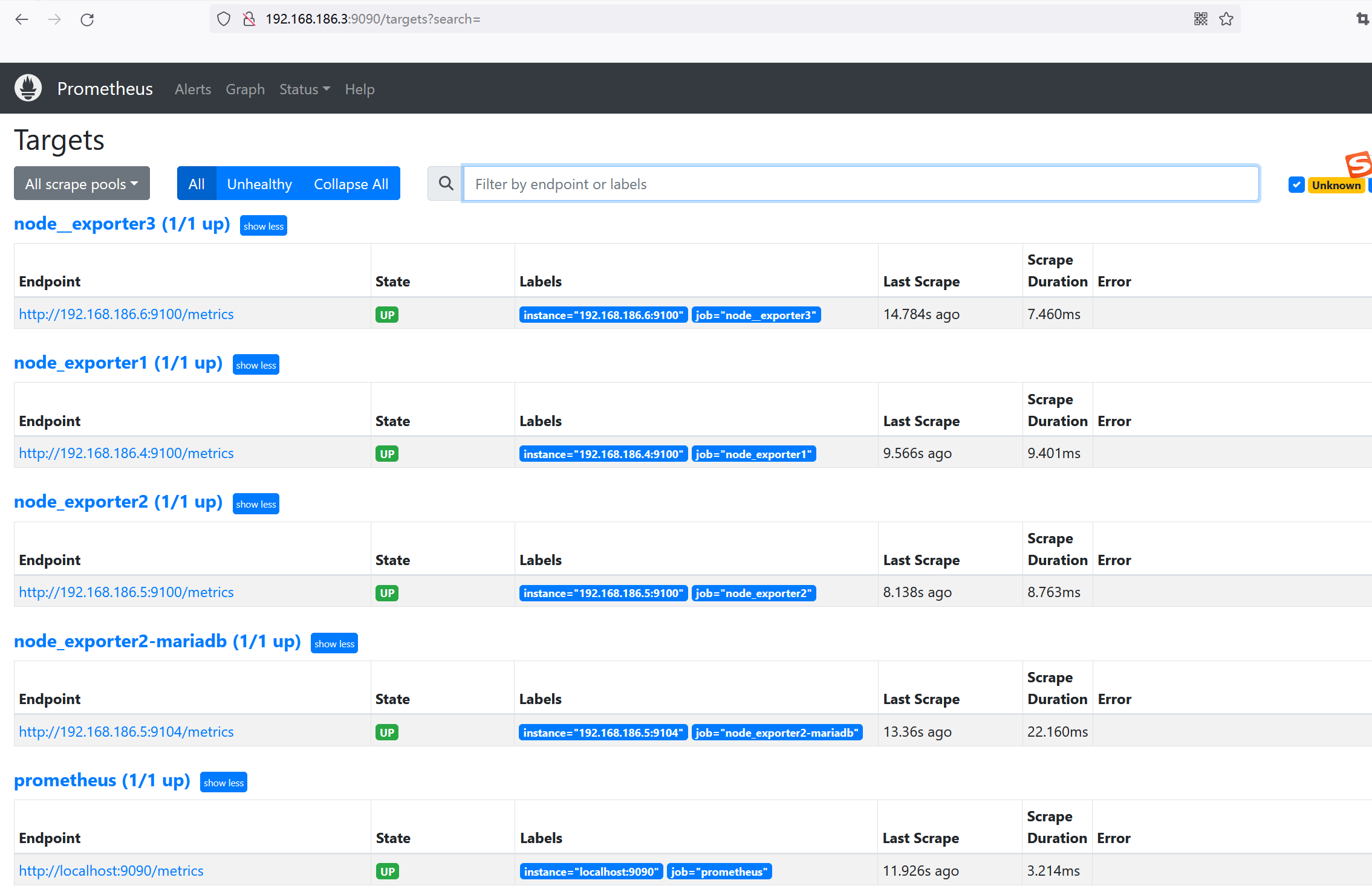Collapse node_exporter3 with show less
The height and width of the screenshot is (889, 1372).
pos(263,226)
